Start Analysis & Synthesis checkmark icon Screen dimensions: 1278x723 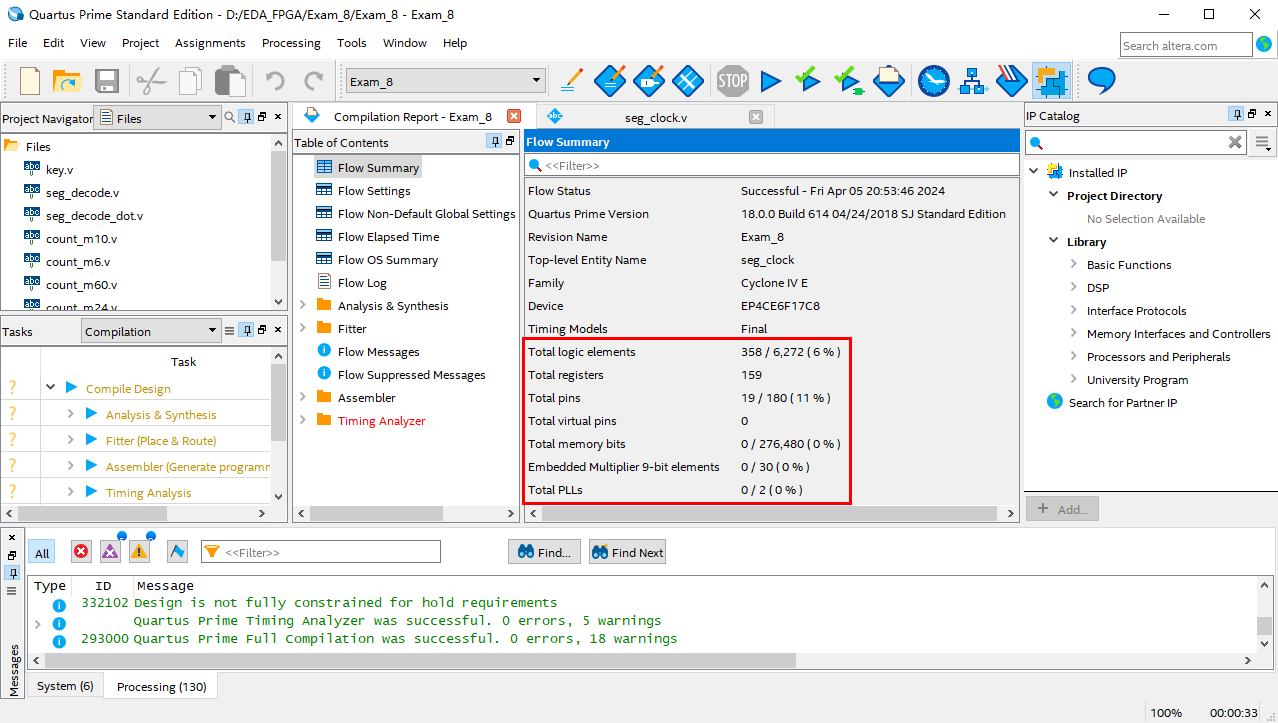point(808,80)
